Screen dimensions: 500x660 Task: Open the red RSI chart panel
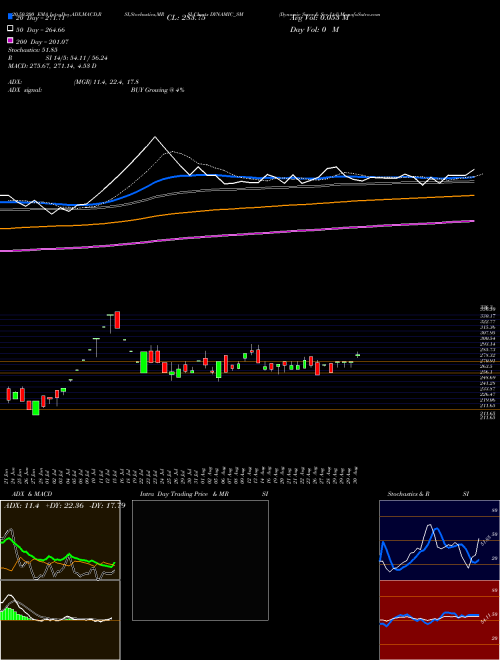pyautogui.click(x=439, y=620)
